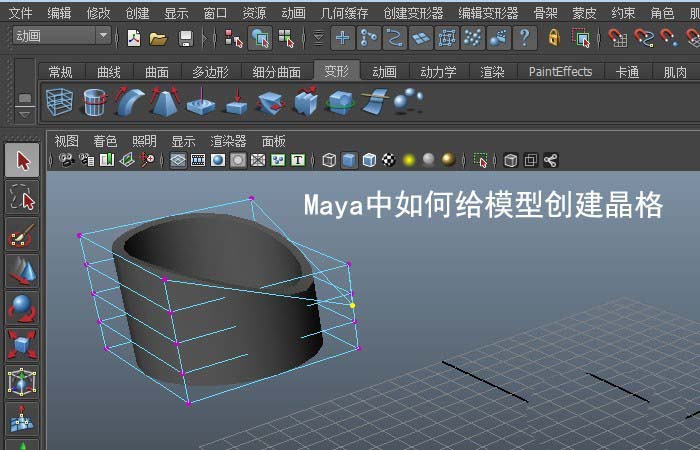Switch to the 曲线 shelf tab
Image resolution: width=700 pixels, height=450 pixels.
coord(108,72)
